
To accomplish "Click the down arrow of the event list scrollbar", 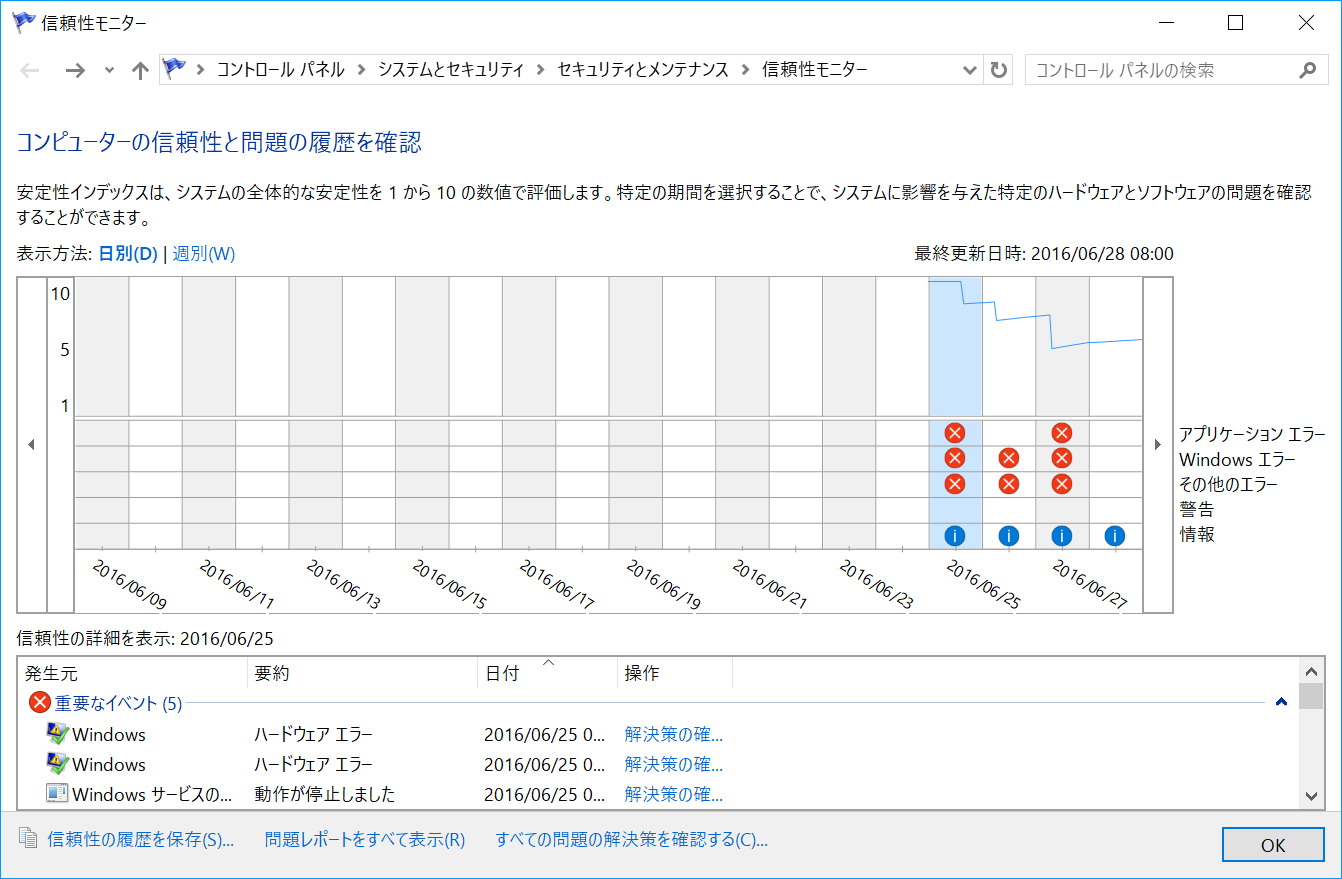I will click(1311, 793).
